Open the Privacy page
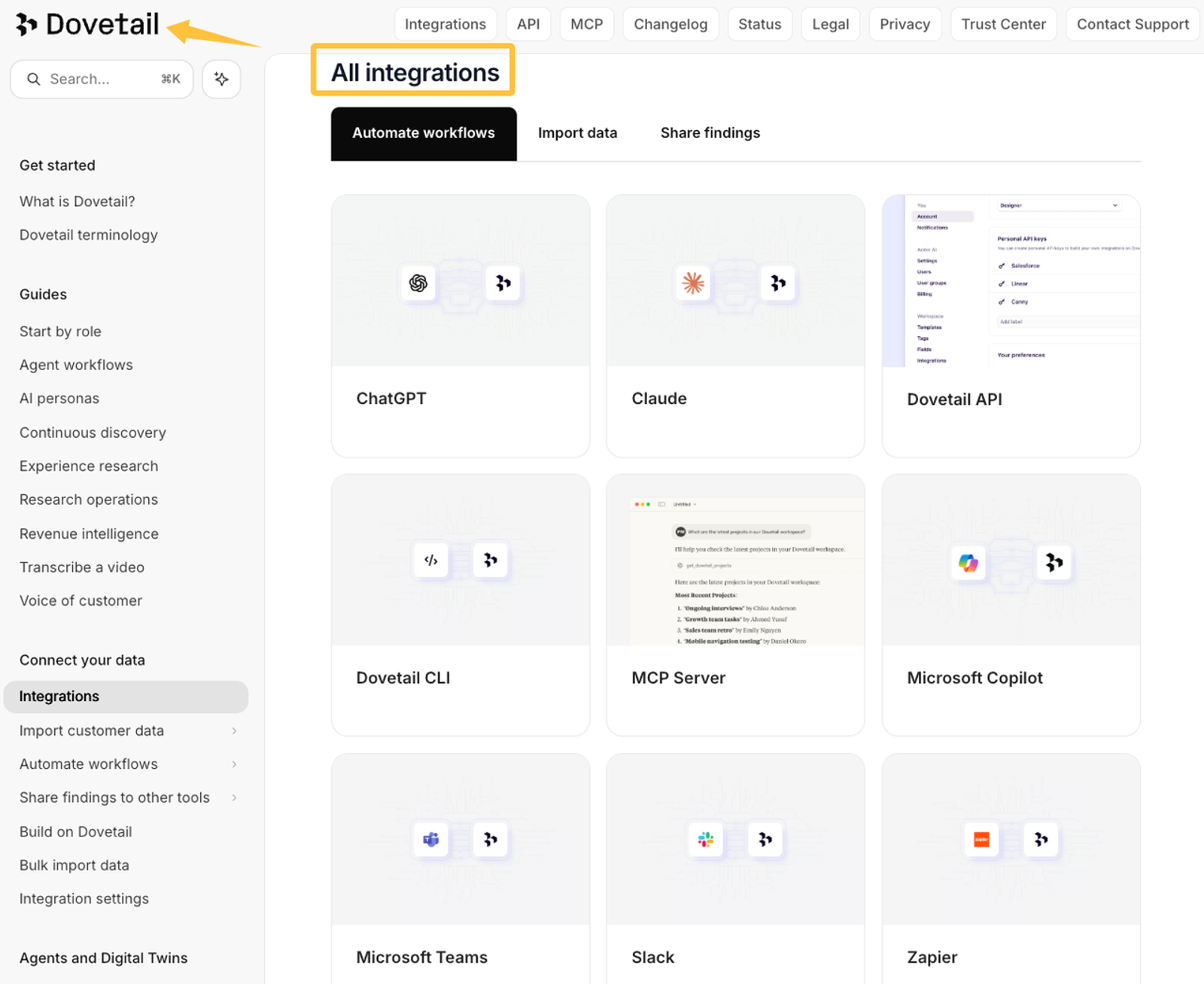The width and height of the screenshot is (1204, 984). tap(905, 24)
